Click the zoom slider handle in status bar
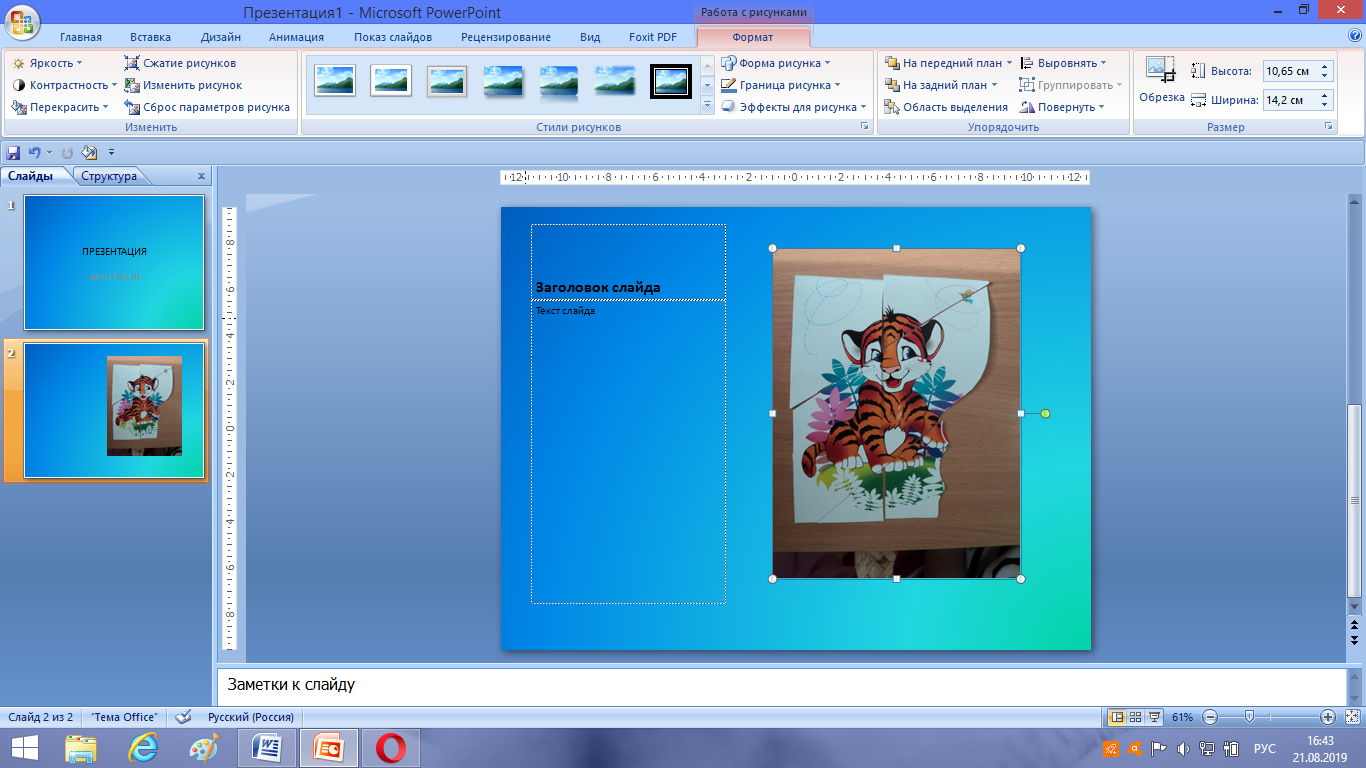This screenshot has width=1366, height=768. [1249, 717]
